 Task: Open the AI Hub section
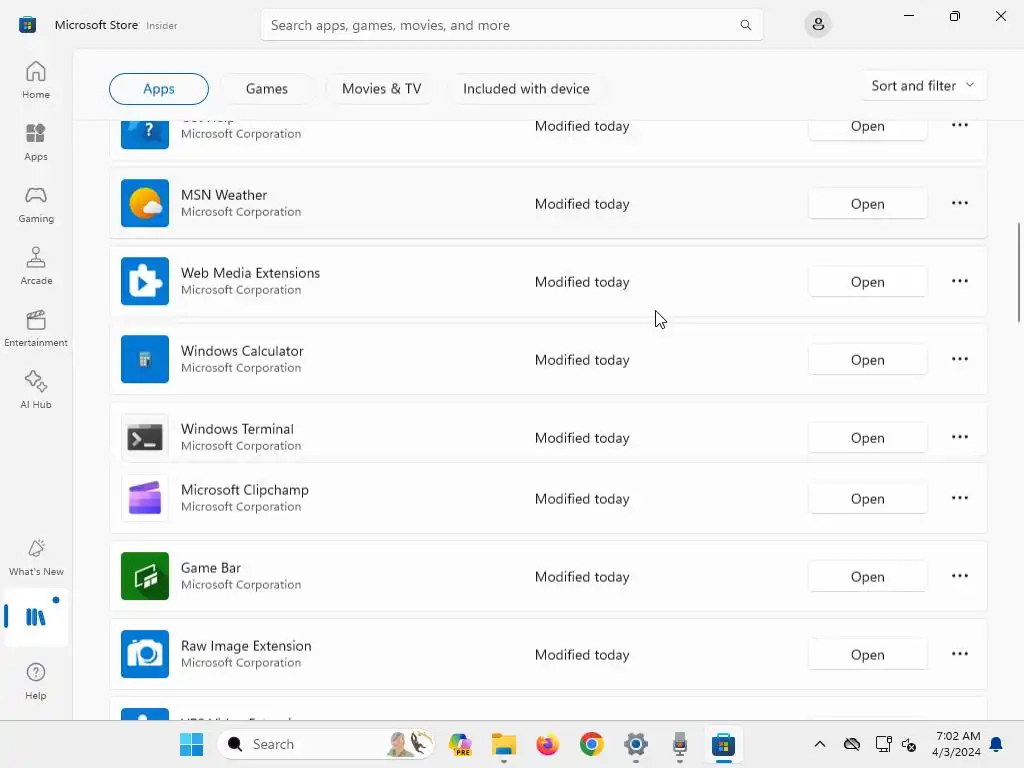[36, 391]
